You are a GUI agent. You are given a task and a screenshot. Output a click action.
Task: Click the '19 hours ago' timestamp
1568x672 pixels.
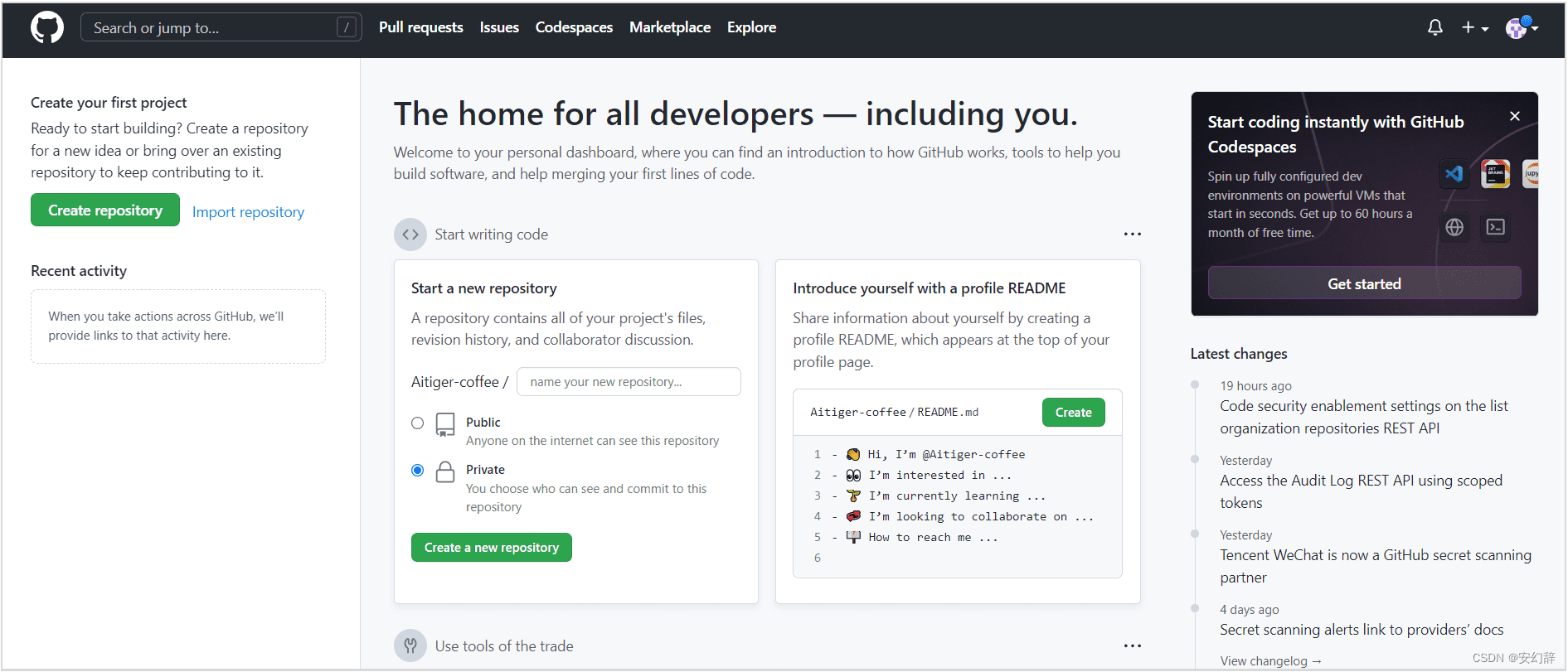tap(1255, 386)
